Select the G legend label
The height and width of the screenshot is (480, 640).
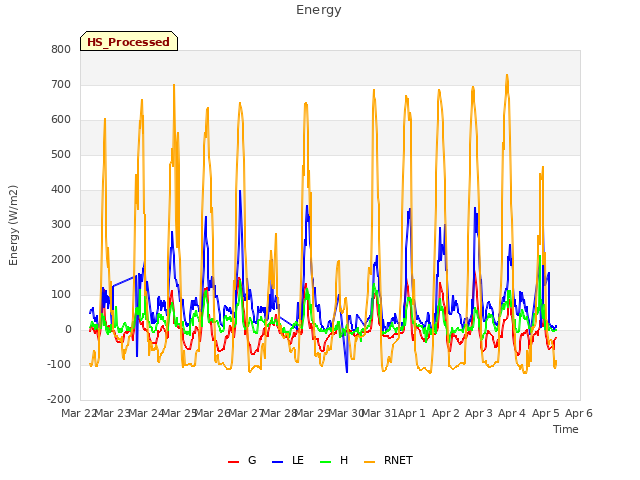tap(252, 460)
